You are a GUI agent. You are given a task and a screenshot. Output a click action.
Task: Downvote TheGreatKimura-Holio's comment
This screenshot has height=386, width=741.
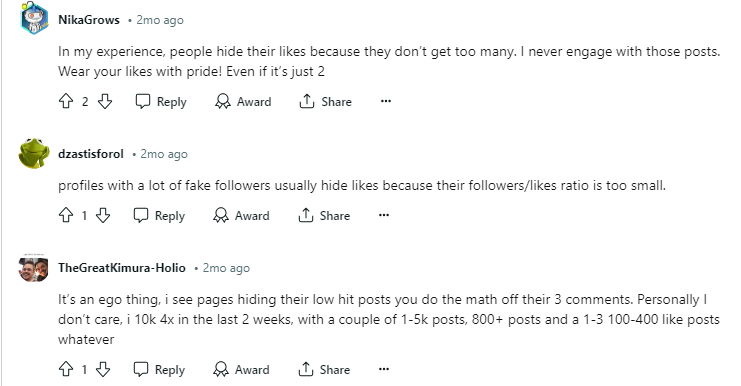click(x=103, y=369)
